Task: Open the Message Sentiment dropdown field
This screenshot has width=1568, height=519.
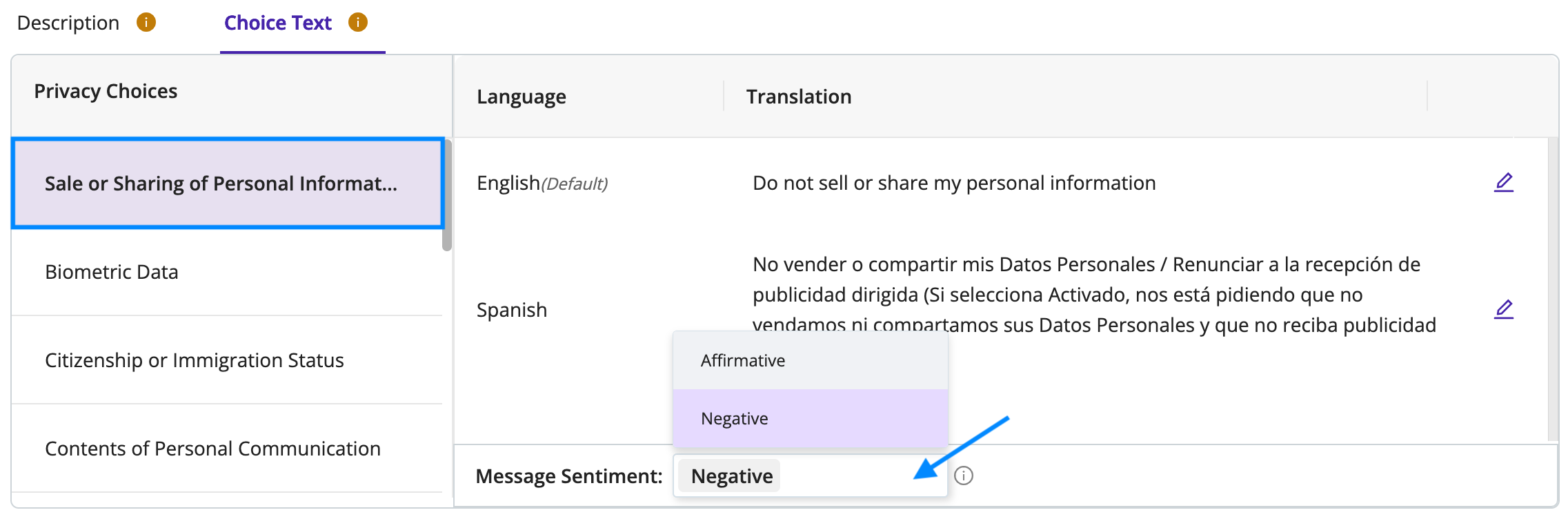Action: click(810, 476)
